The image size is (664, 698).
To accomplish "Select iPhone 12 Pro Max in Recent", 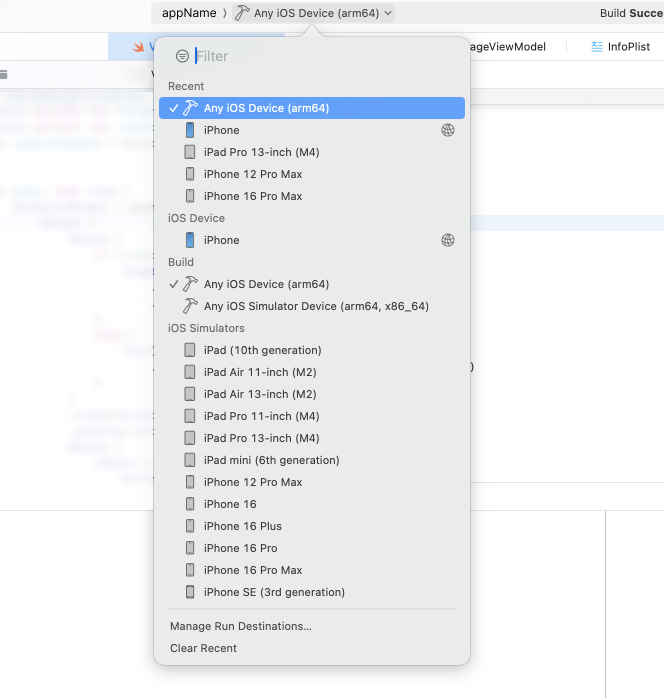I will [x=312, y=174].
